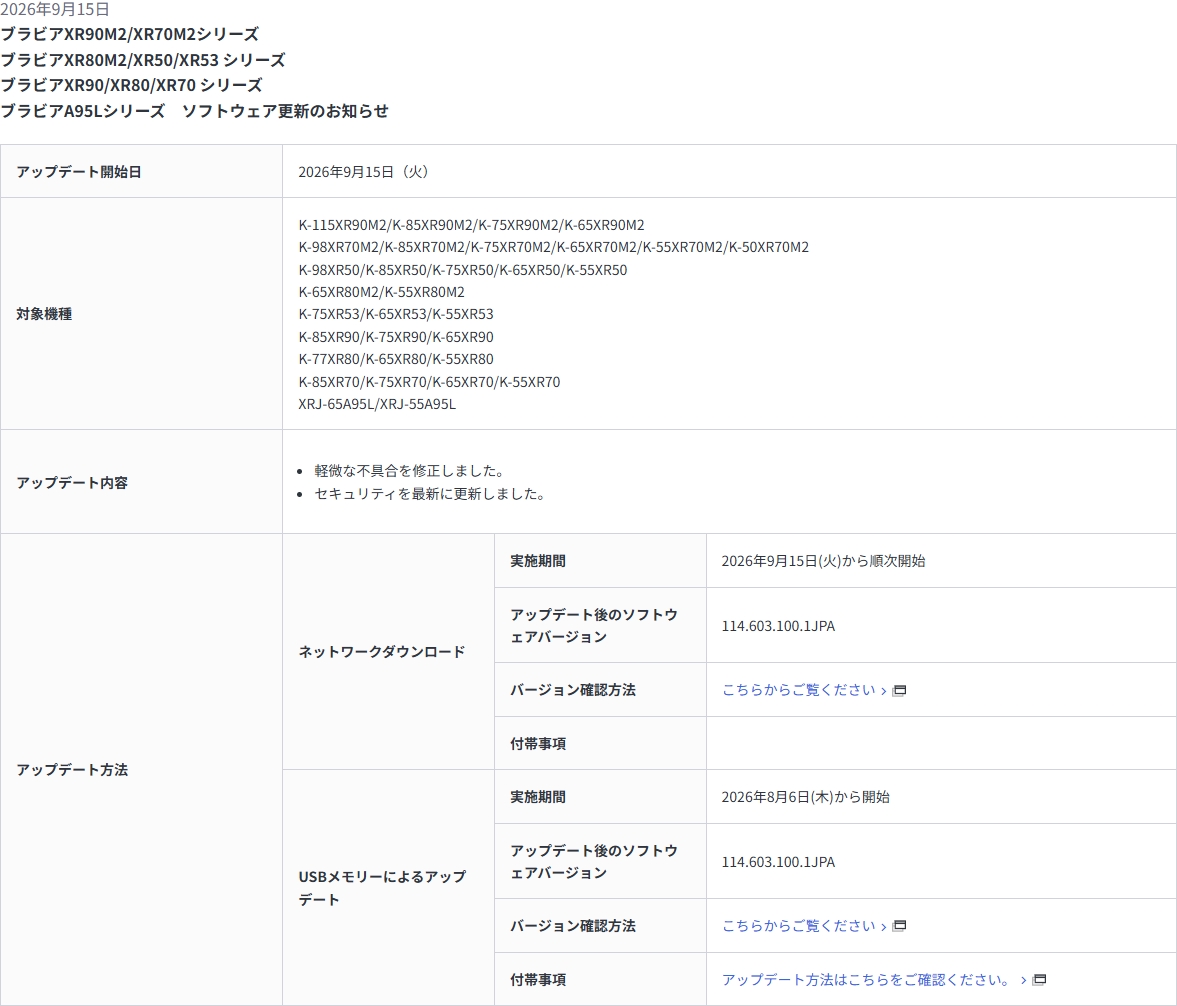
Task: Select model line K-65XR80M2/K-55XR80M2
Action: click(381, 292)
